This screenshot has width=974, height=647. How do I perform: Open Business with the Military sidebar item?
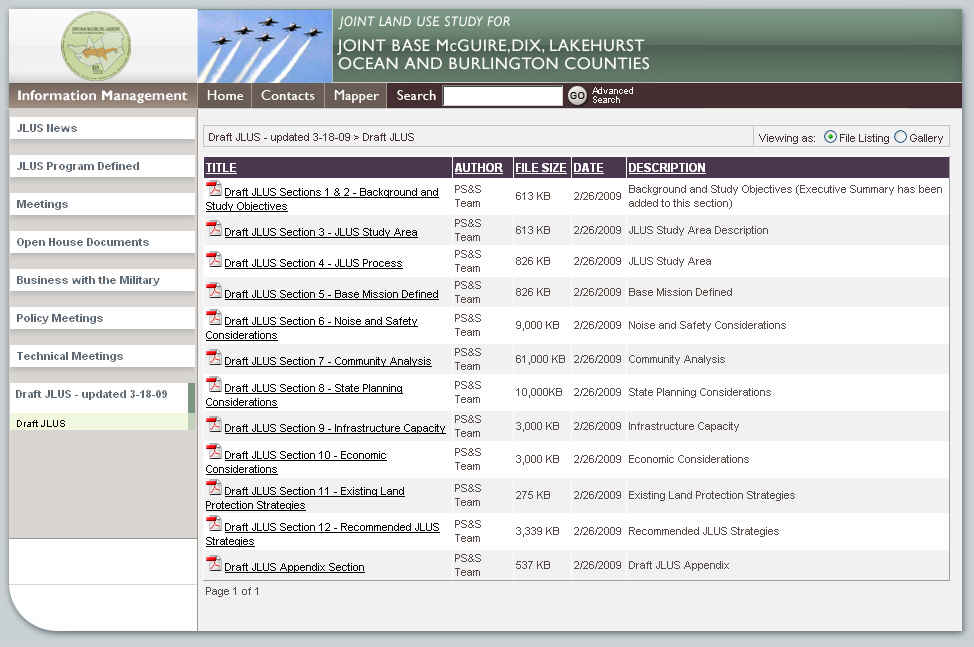click(102, 279)
